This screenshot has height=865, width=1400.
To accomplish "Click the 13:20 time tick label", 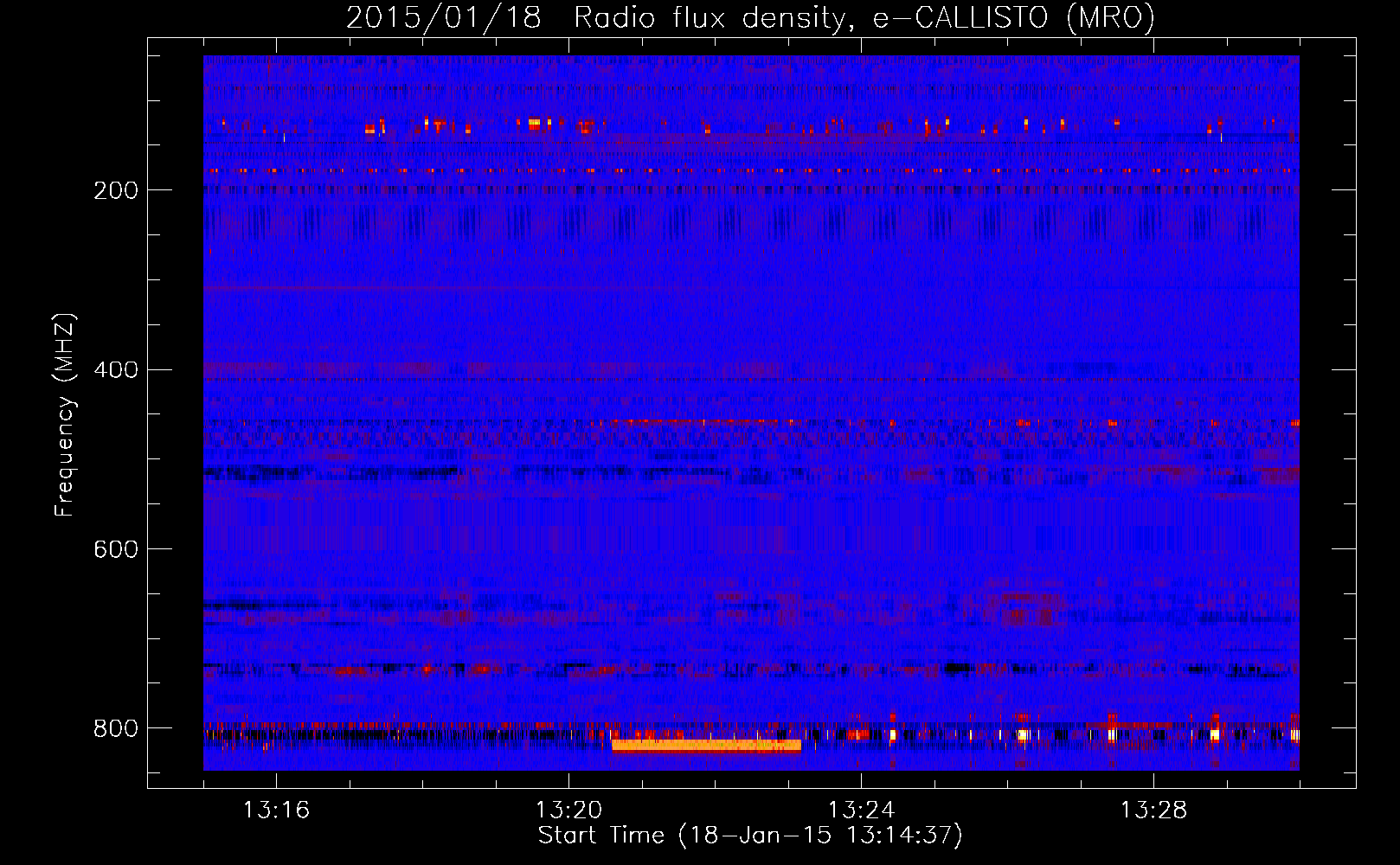I will coord(568,810).
